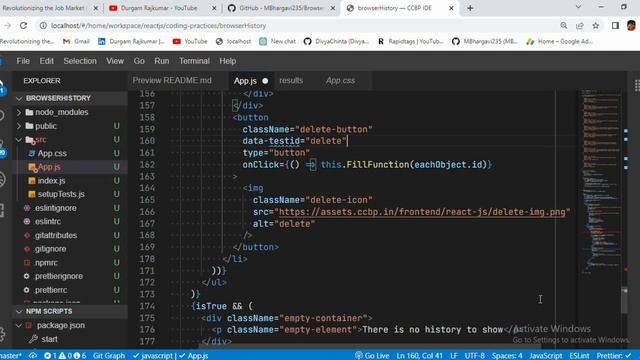640x360 pixels.
Task: Open the View menu
Action: click(115, 61)
